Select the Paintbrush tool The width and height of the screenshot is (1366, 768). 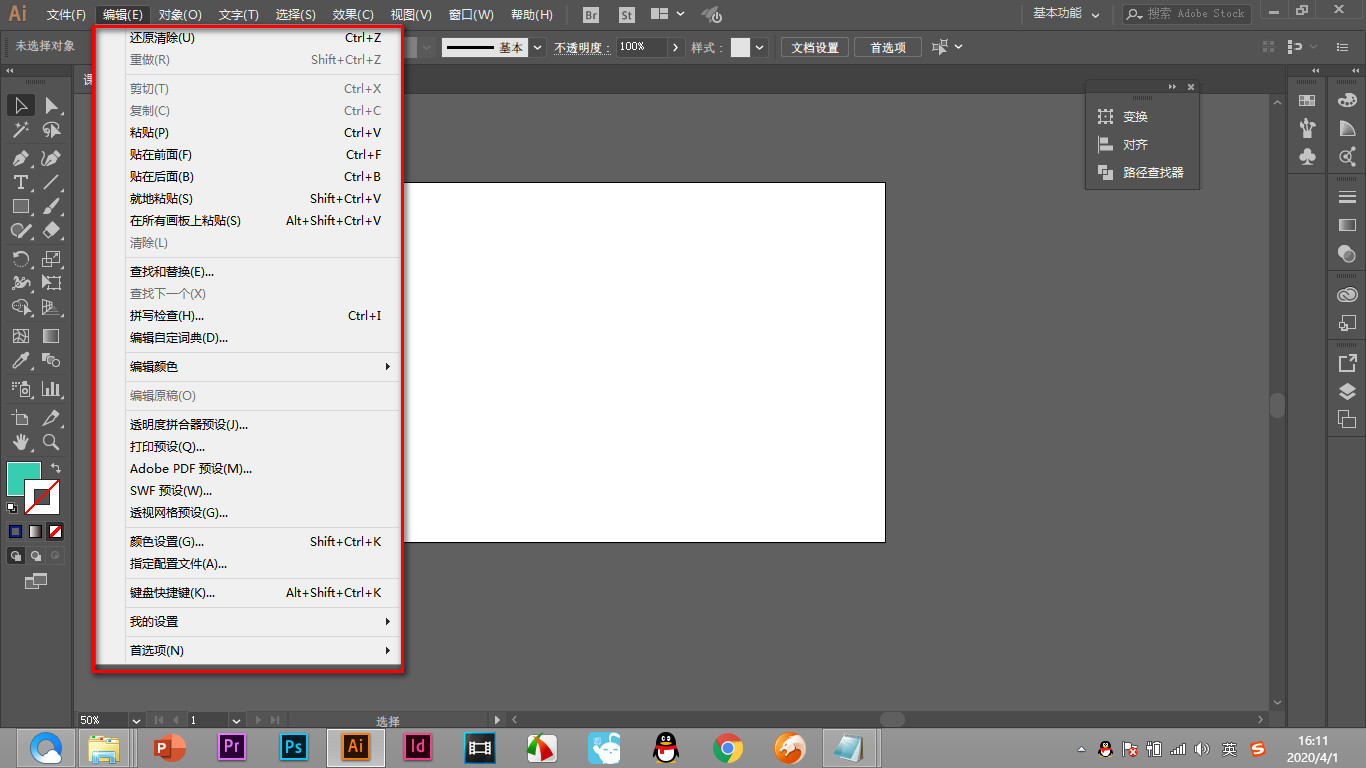coord(52,206)
